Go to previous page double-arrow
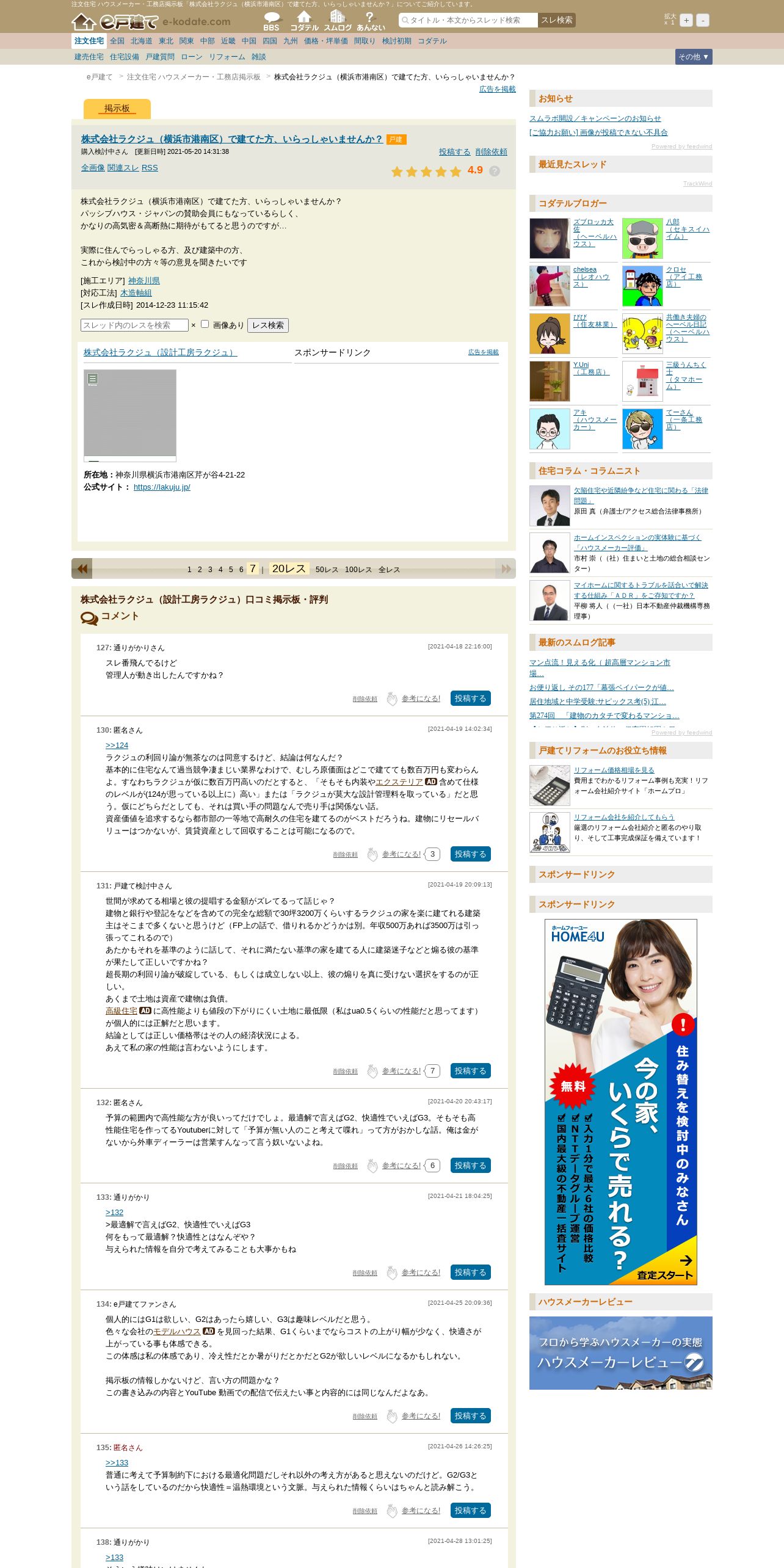 pos(82,568)
